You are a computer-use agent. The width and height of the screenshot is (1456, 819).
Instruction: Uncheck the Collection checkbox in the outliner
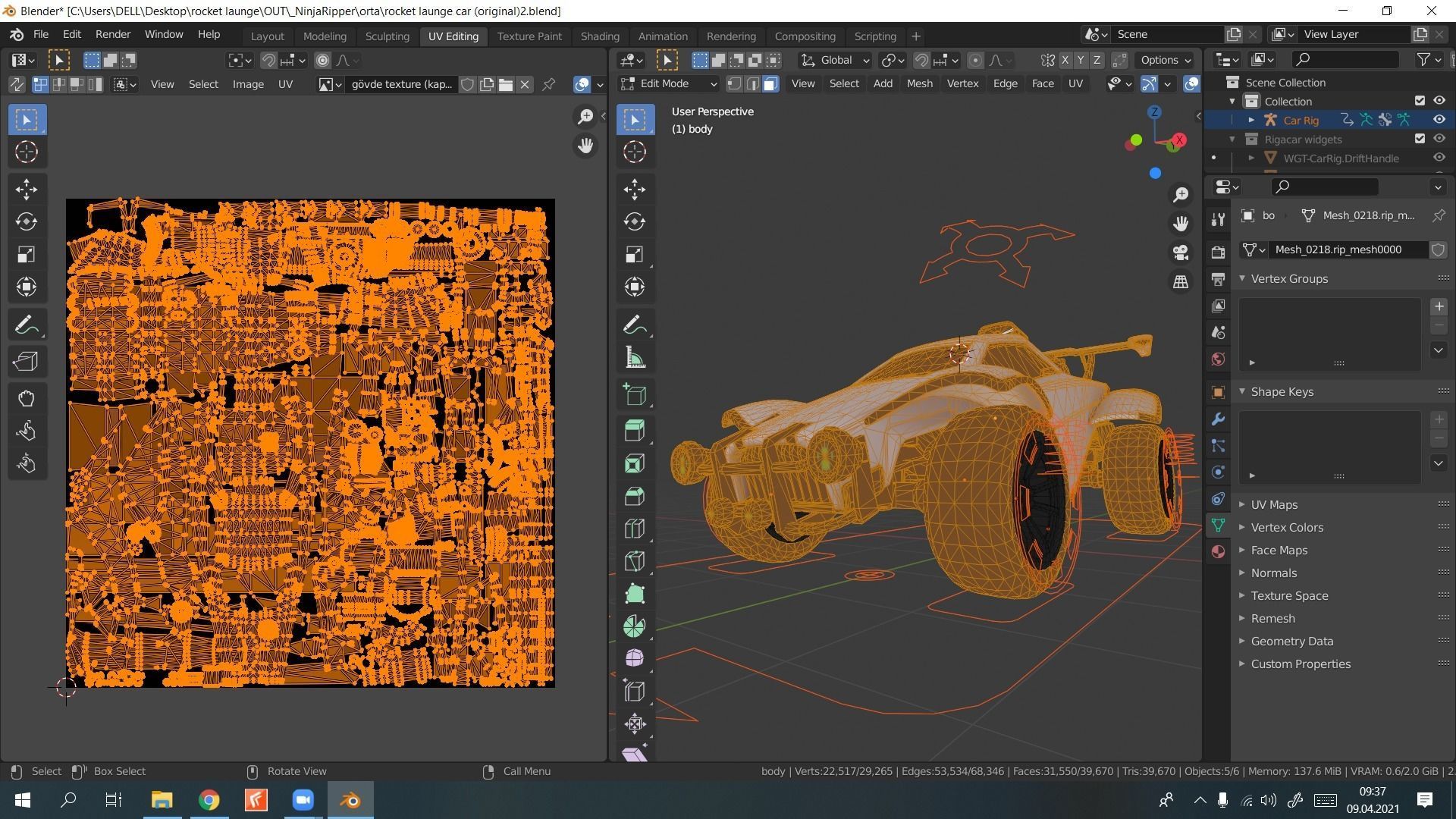[x=1420, y=100]
